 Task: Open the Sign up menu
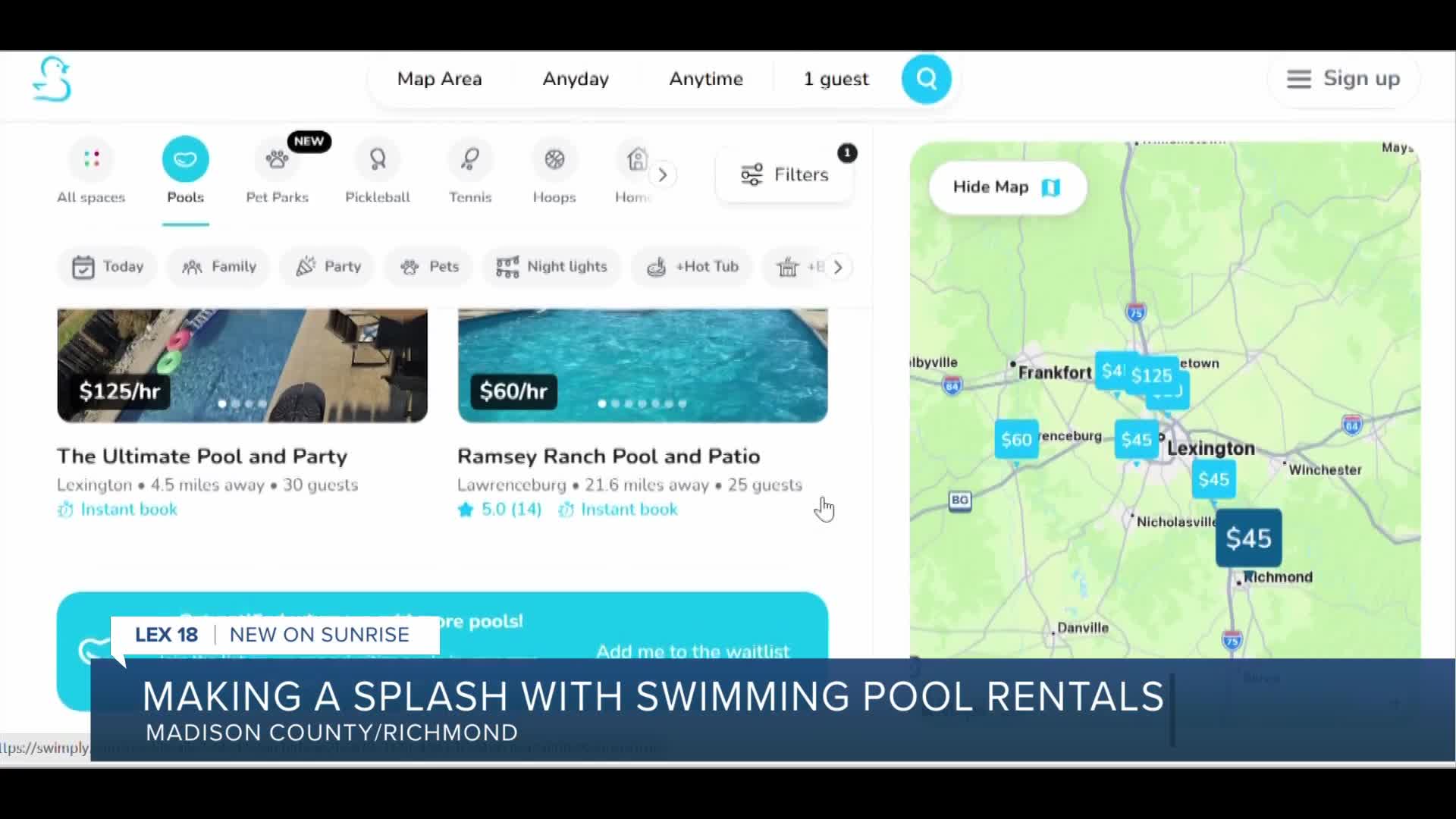(x=1343, y=79)
